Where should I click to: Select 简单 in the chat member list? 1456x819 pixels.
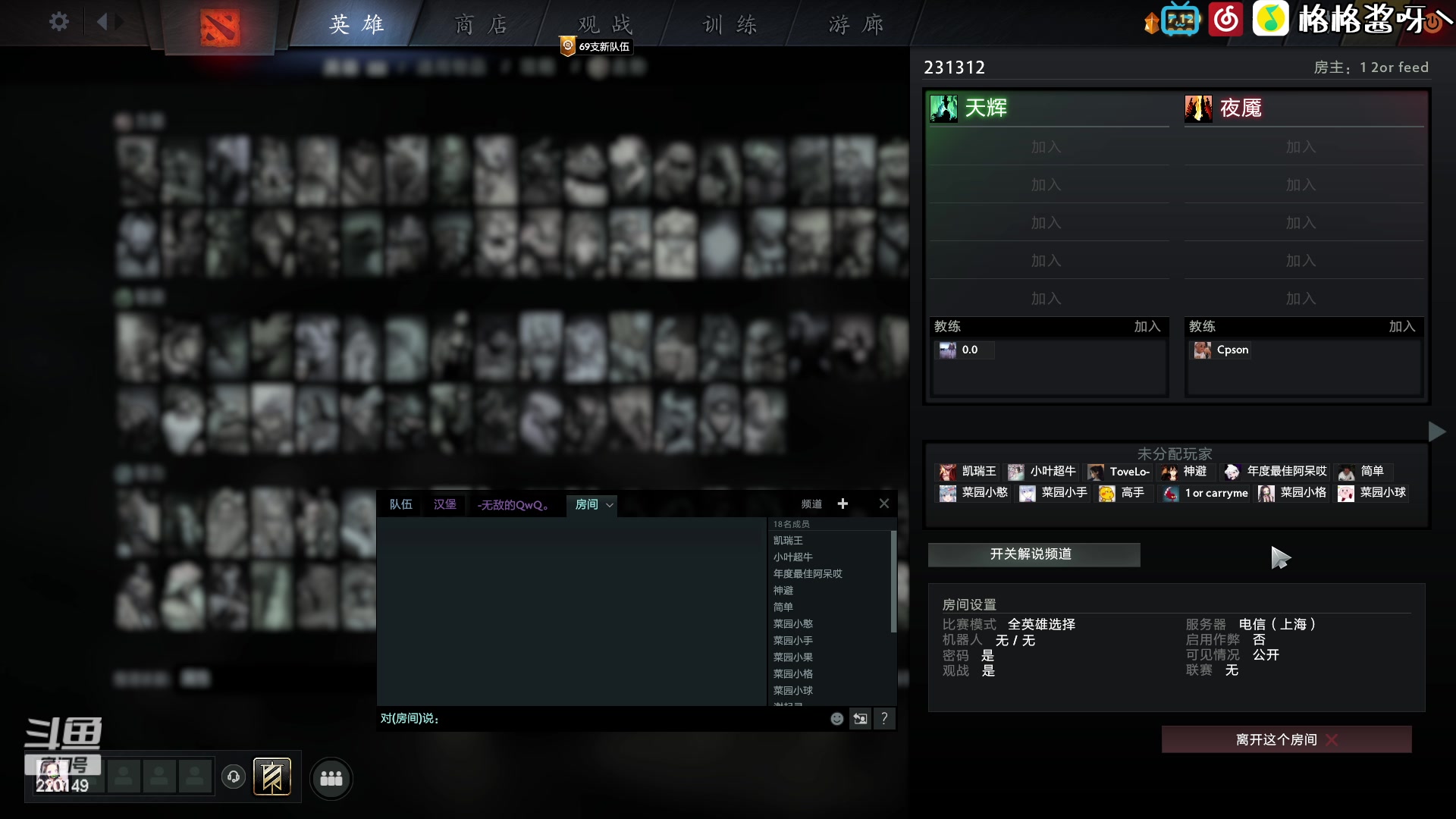(x=783, y=607)
